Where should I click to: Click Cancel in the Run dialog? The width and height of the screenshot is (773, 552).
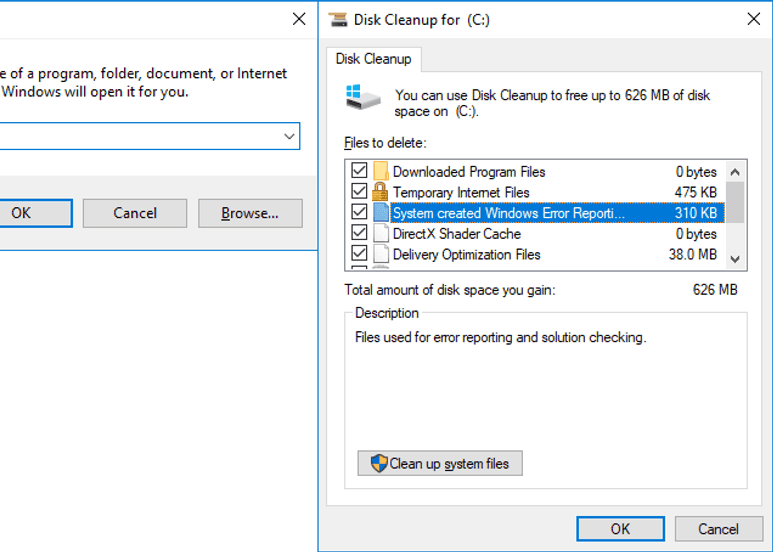pos(135,213)
